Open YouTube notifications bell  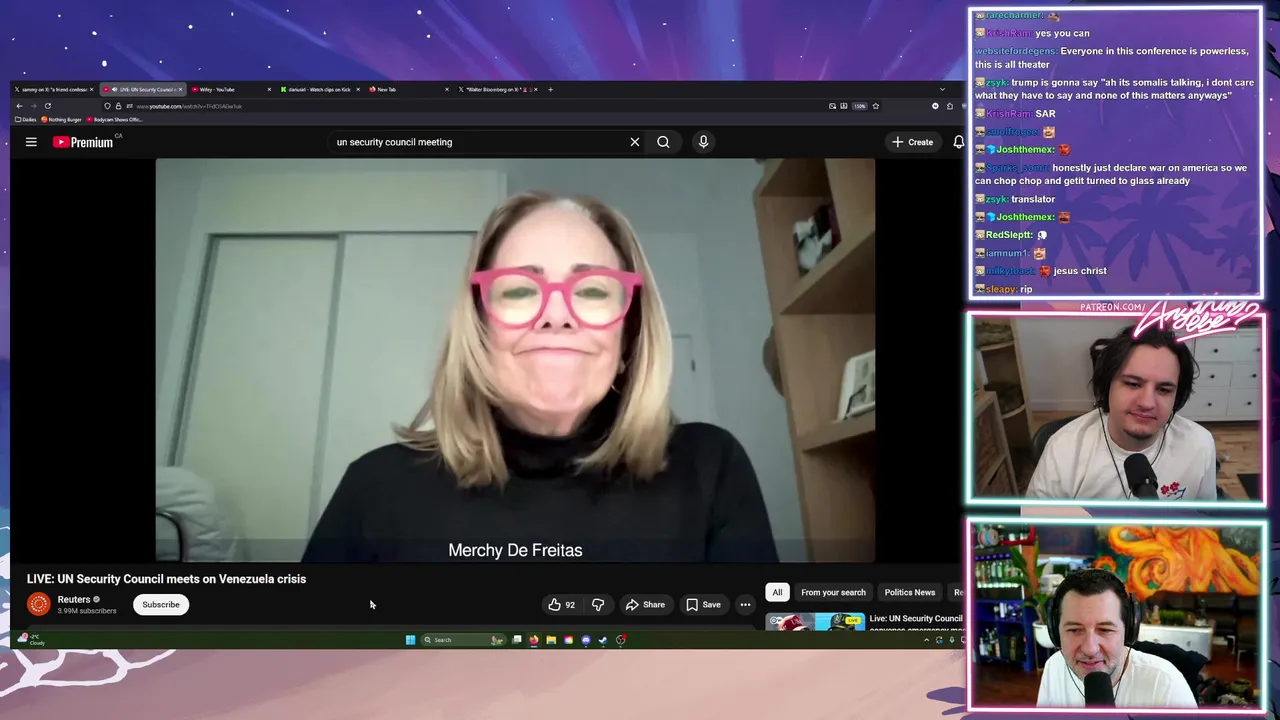(958, 142)
